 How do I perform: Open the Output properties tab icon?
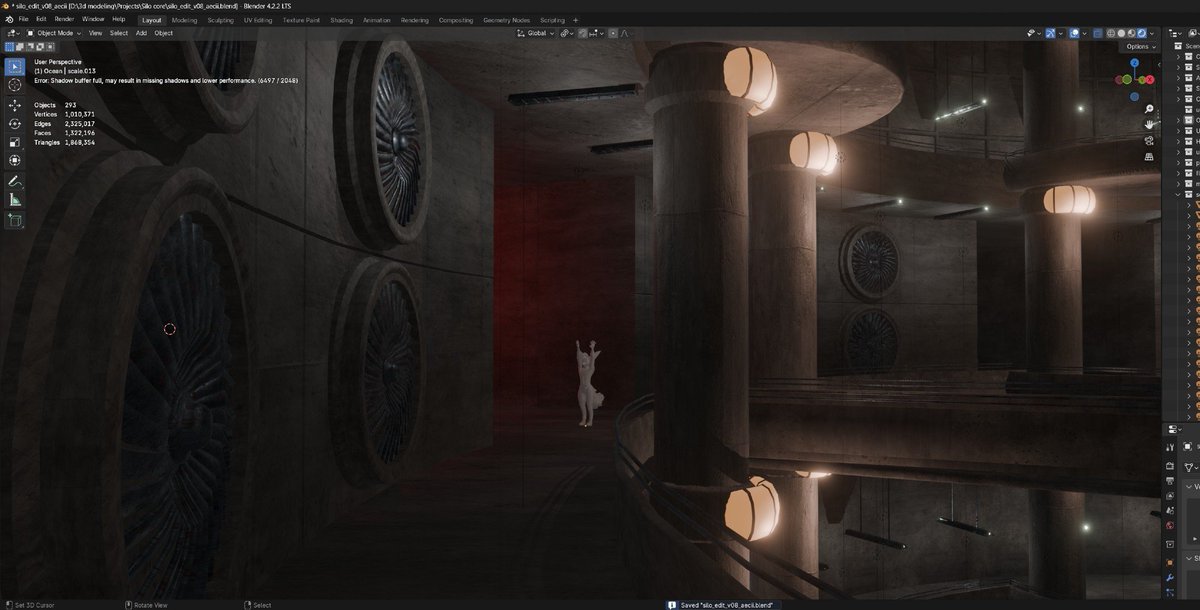pyautogui.click(x=1170, y=480)
